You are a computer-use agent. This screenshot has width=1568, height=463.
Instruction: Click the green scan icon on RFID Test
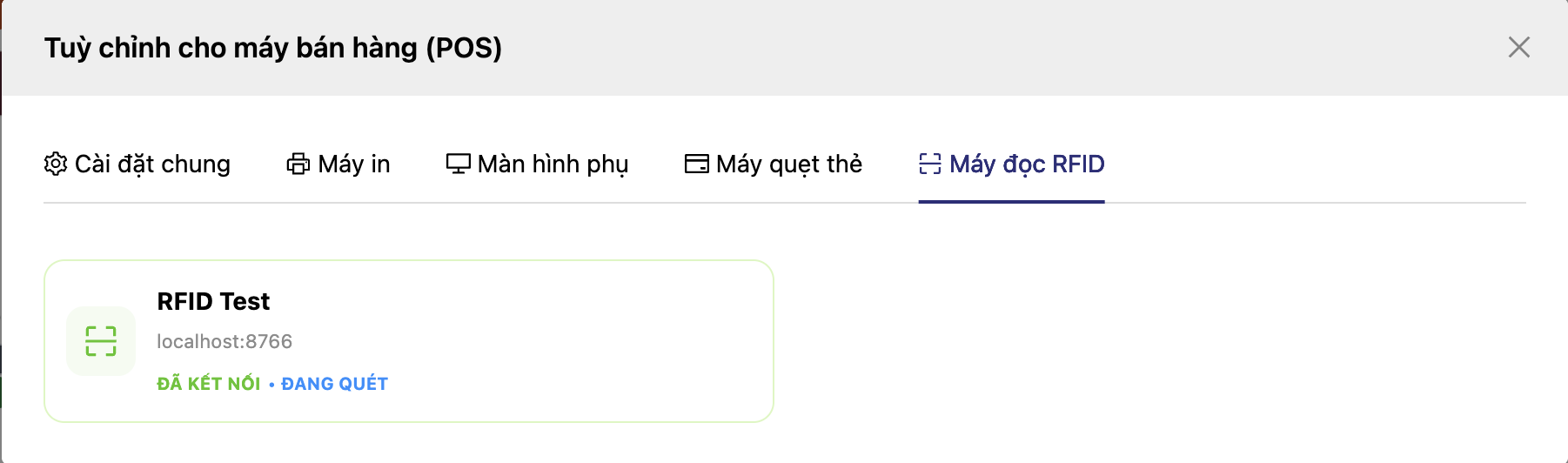(101, 341)
